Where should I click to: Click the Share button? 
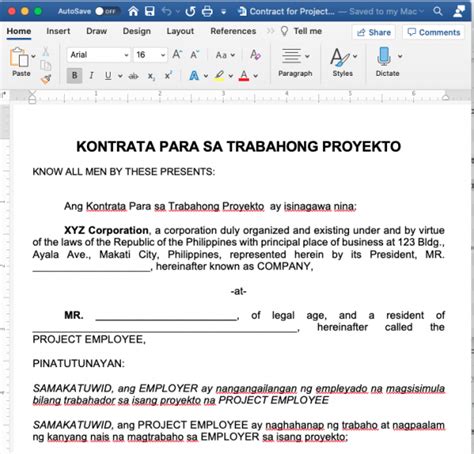[374, 32]
